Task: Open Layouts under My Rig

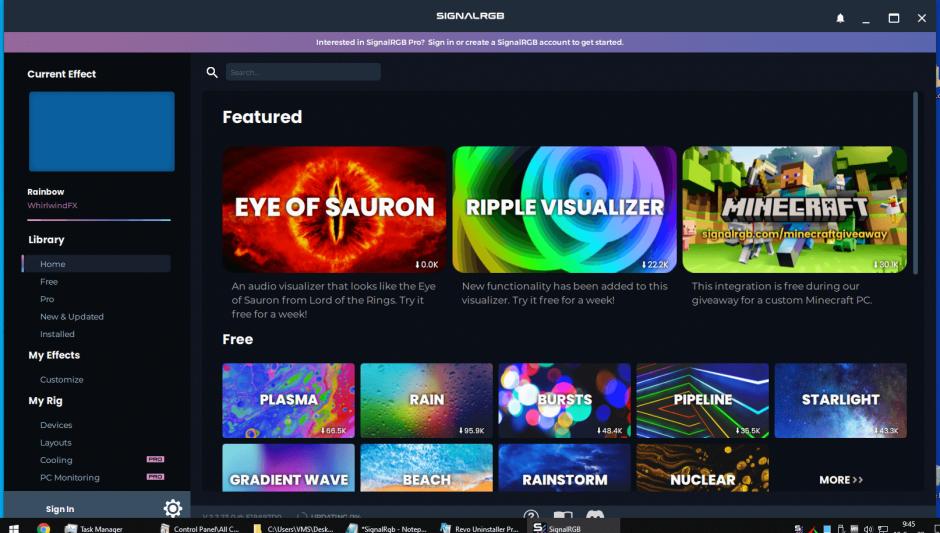Action: pyautogui.click(x=55, y=442)
